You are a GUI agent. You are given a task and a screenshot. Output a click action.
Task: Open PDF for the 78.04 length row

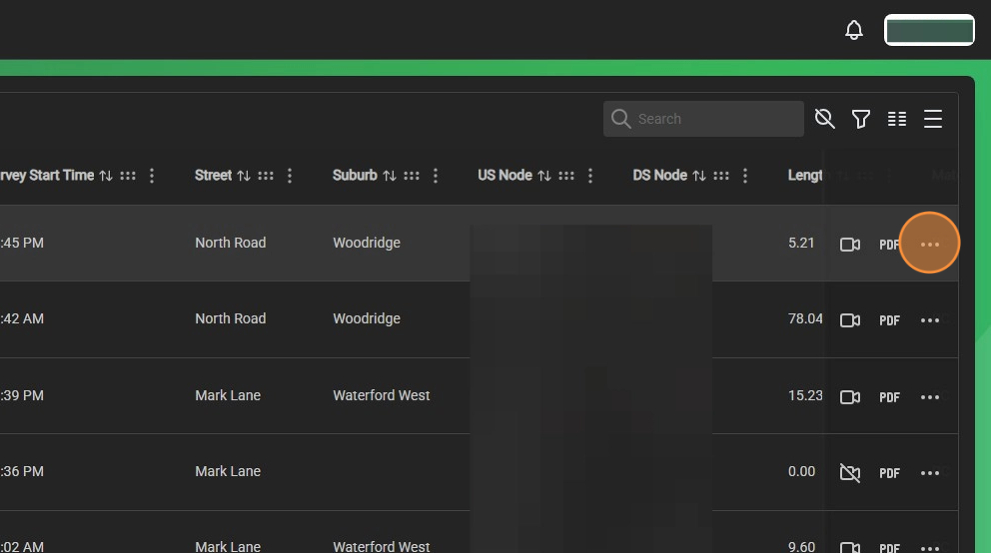pyautogui.click(x=889, y=320)
